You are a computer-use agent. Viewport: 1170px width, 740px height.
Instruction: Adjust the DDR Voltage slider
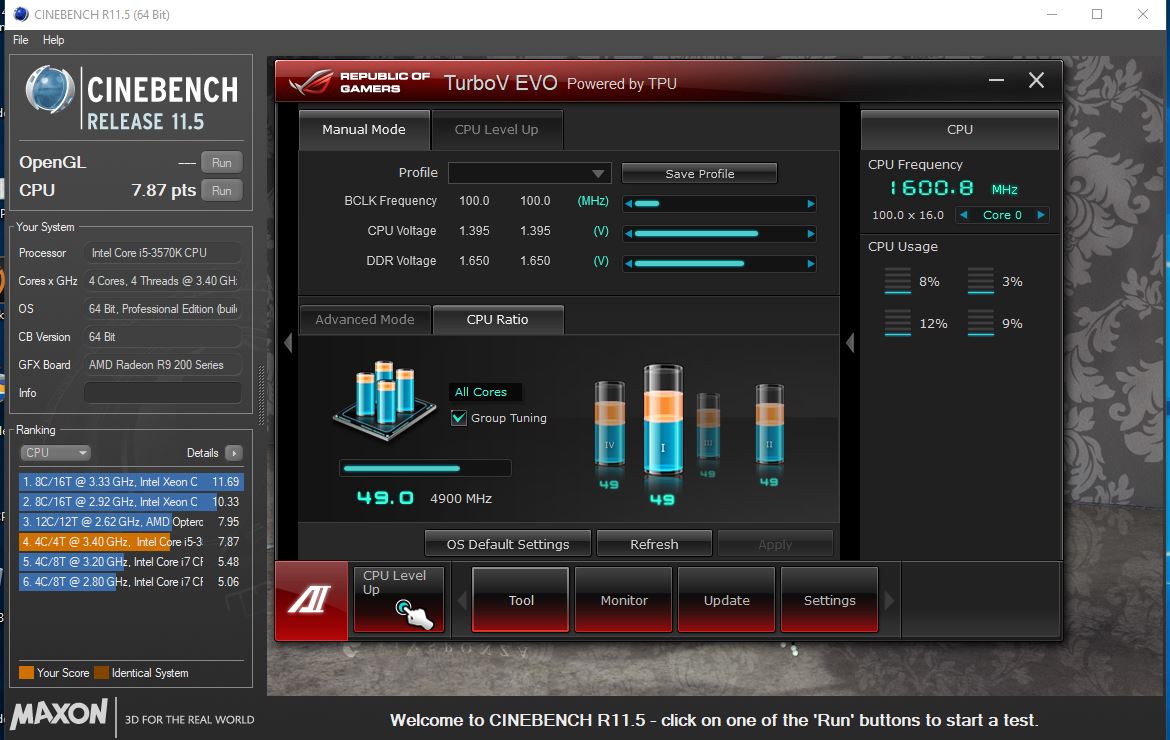720,263
